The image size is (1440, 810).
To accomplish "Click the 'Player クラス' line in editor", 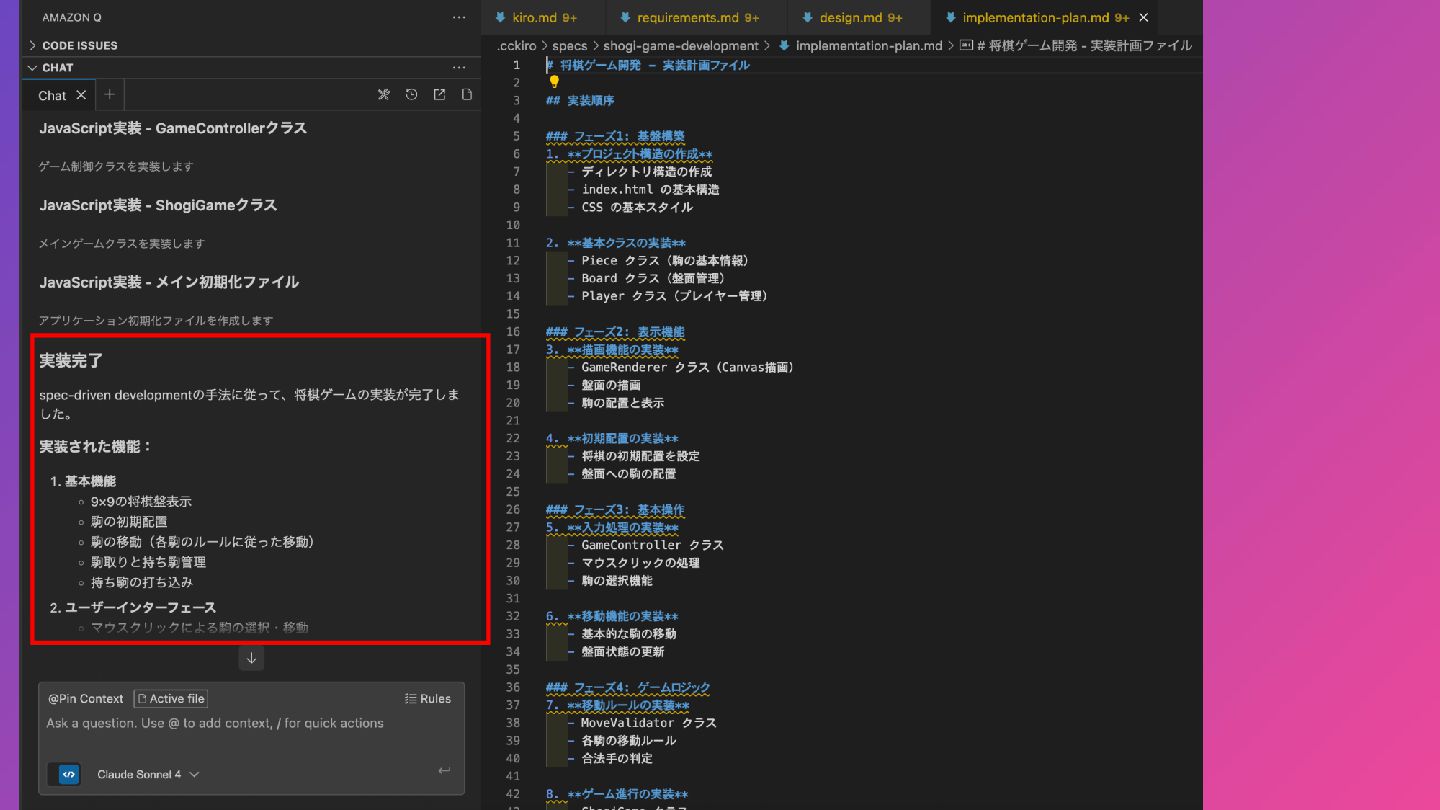I will (675, 296).
